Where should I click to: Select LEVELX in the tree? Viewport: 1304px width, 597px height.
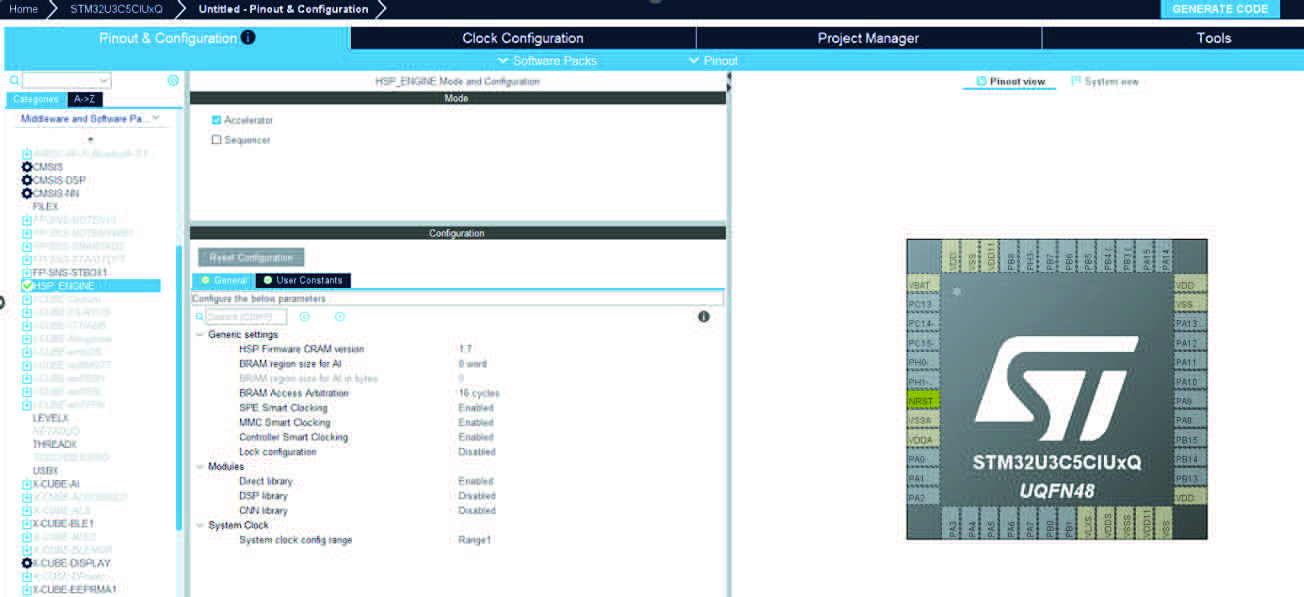[51, 418]
